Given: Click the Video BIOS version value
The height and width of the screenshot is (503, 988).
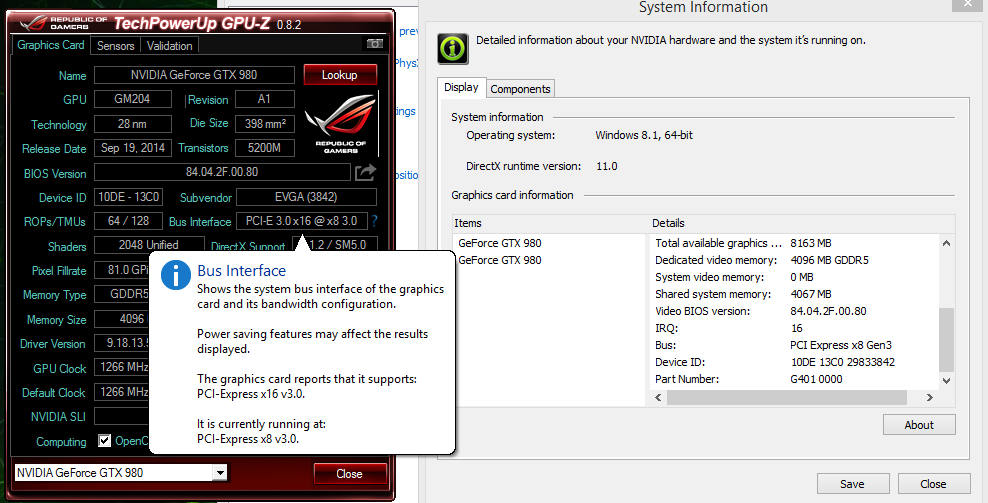Looking at the screenshot, I should [828, 311].
